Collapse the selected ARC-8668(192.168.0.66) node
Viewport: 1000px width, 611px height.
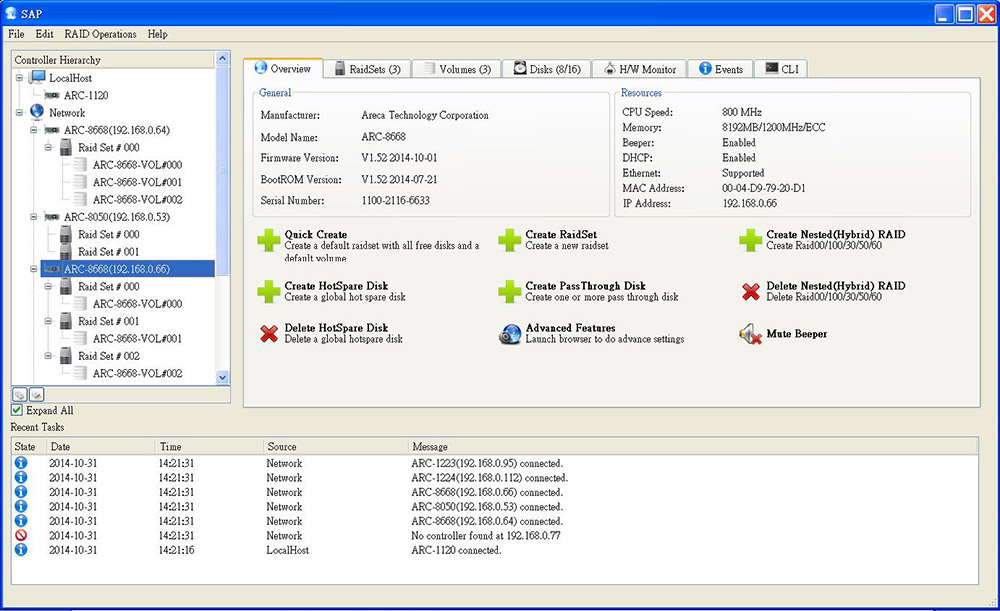(34, 269)
